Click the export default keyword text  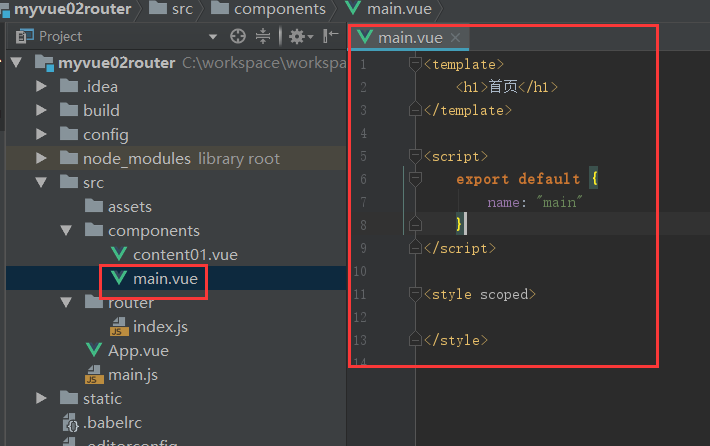click(x=518, y=179)
